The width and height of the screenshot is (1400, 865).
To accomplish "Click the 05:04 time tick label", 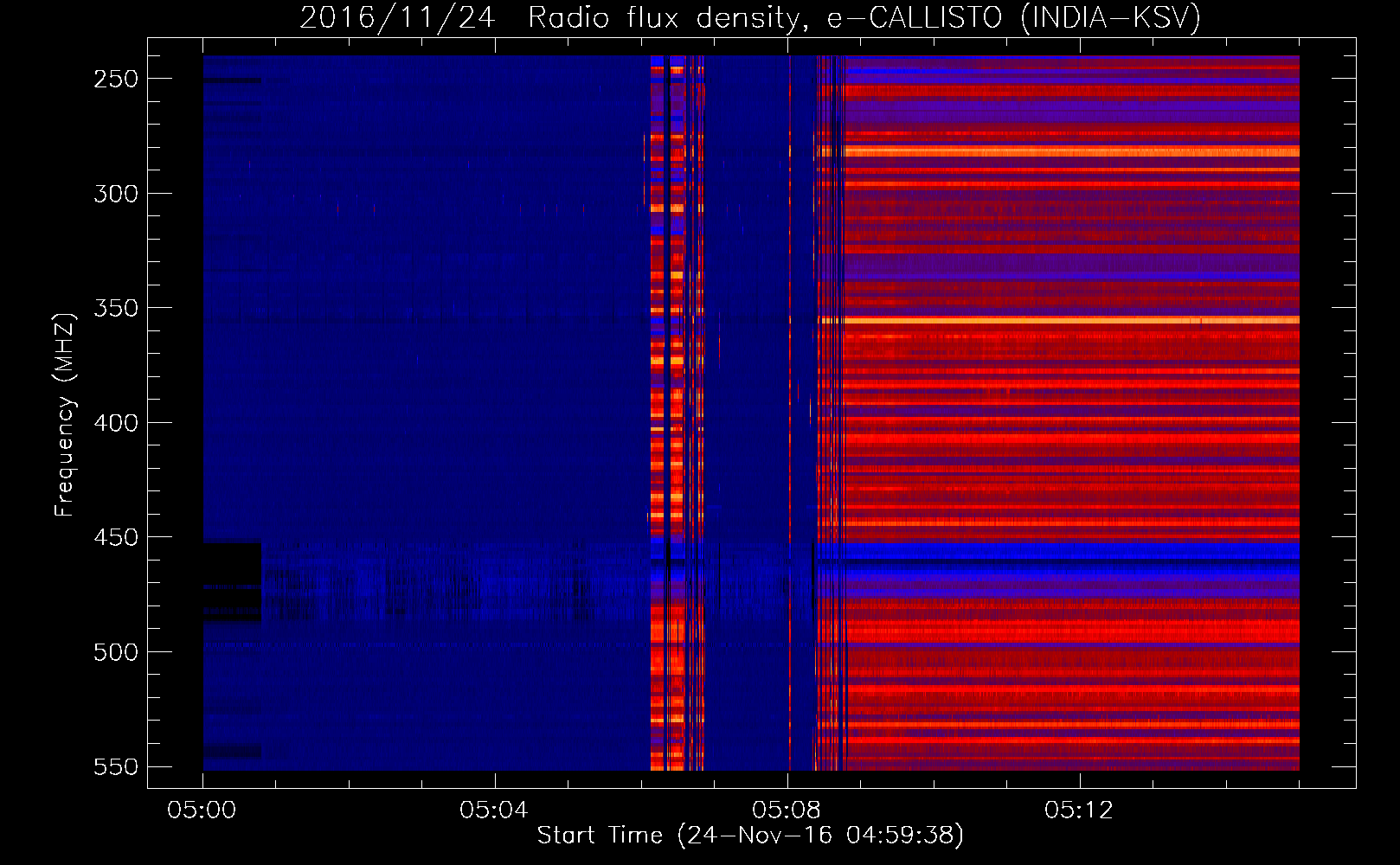I will point(494,811).
